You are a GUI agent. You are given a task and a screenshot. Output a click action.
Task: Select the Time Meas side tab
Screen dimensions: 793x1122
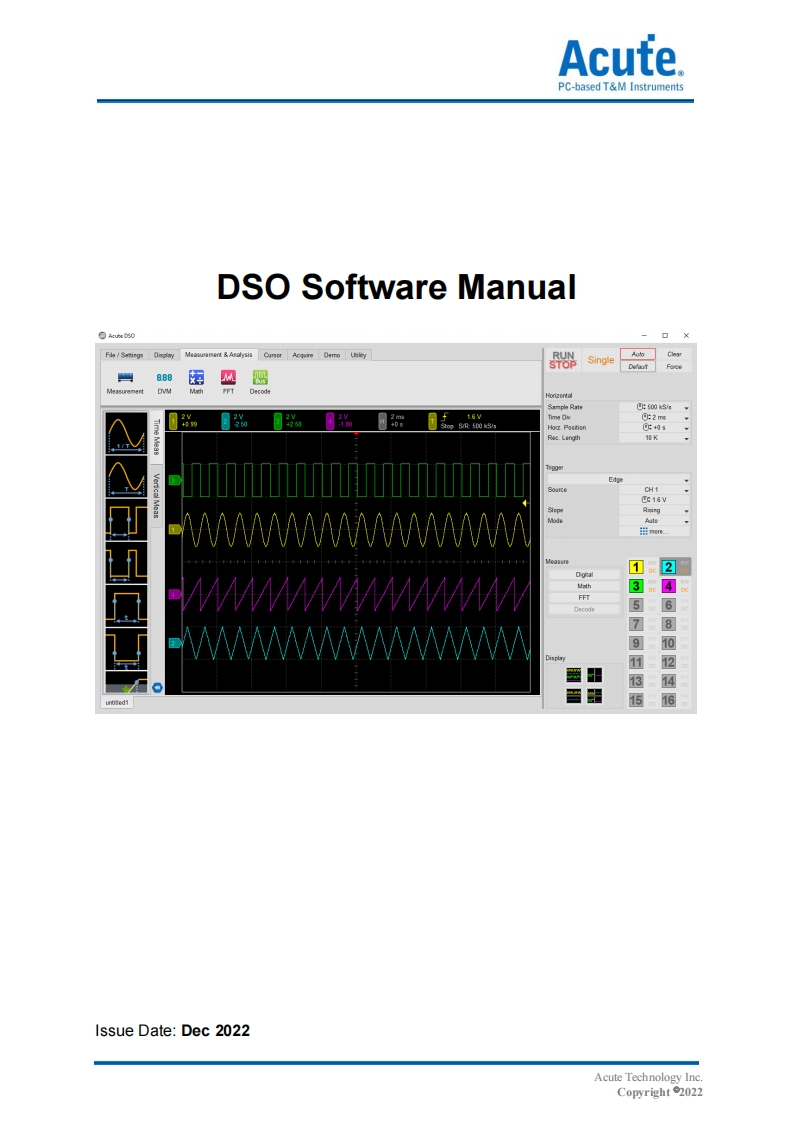156,436
